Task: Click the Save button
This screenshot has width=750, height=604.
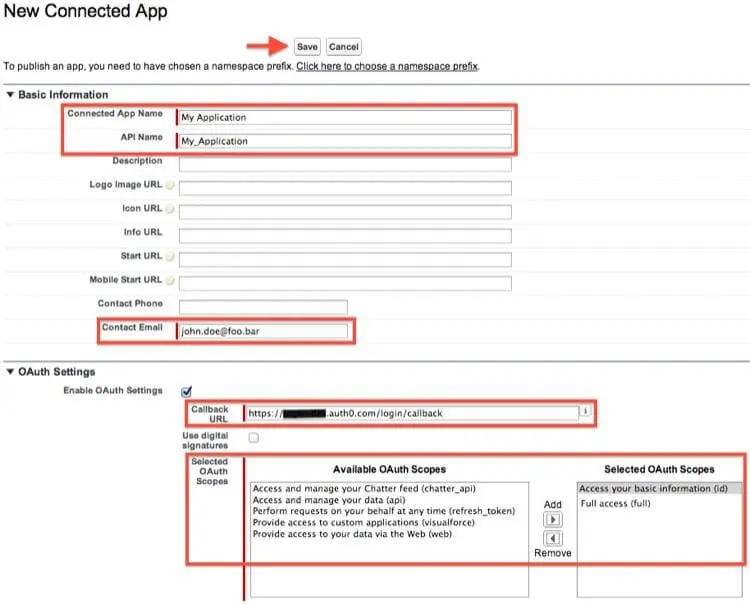Action: point(307,47)
